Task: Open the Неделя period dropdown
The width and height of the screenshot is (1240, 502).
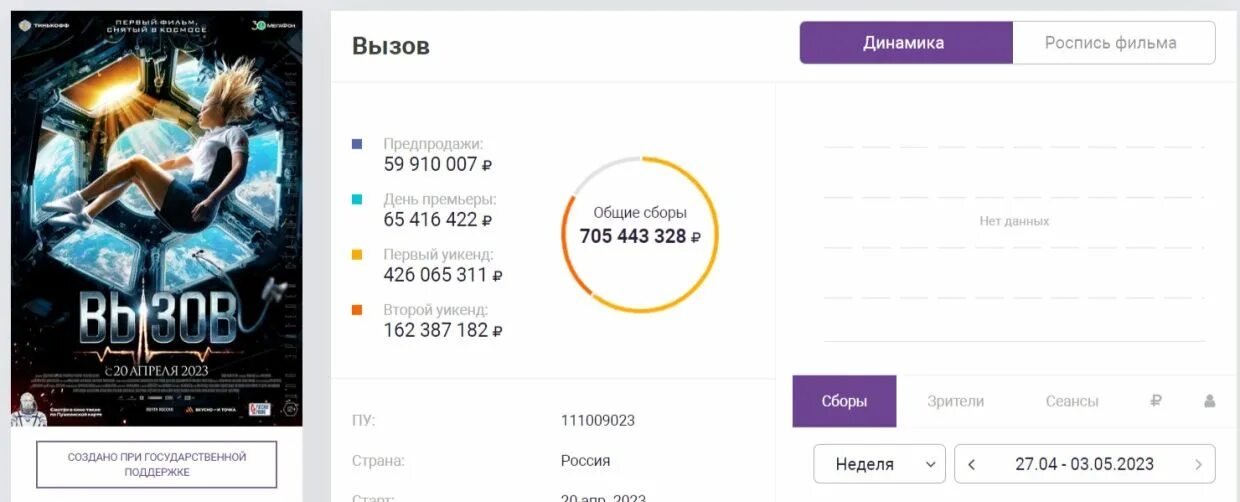Action: 879,464
